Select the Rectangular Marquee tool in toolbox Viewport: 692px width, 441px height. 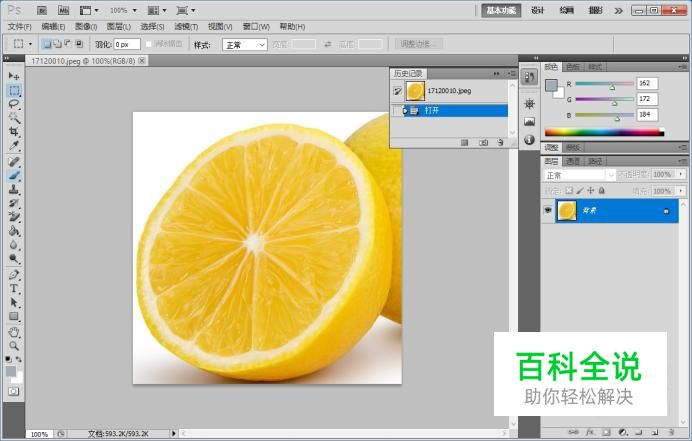click(14, 90)
